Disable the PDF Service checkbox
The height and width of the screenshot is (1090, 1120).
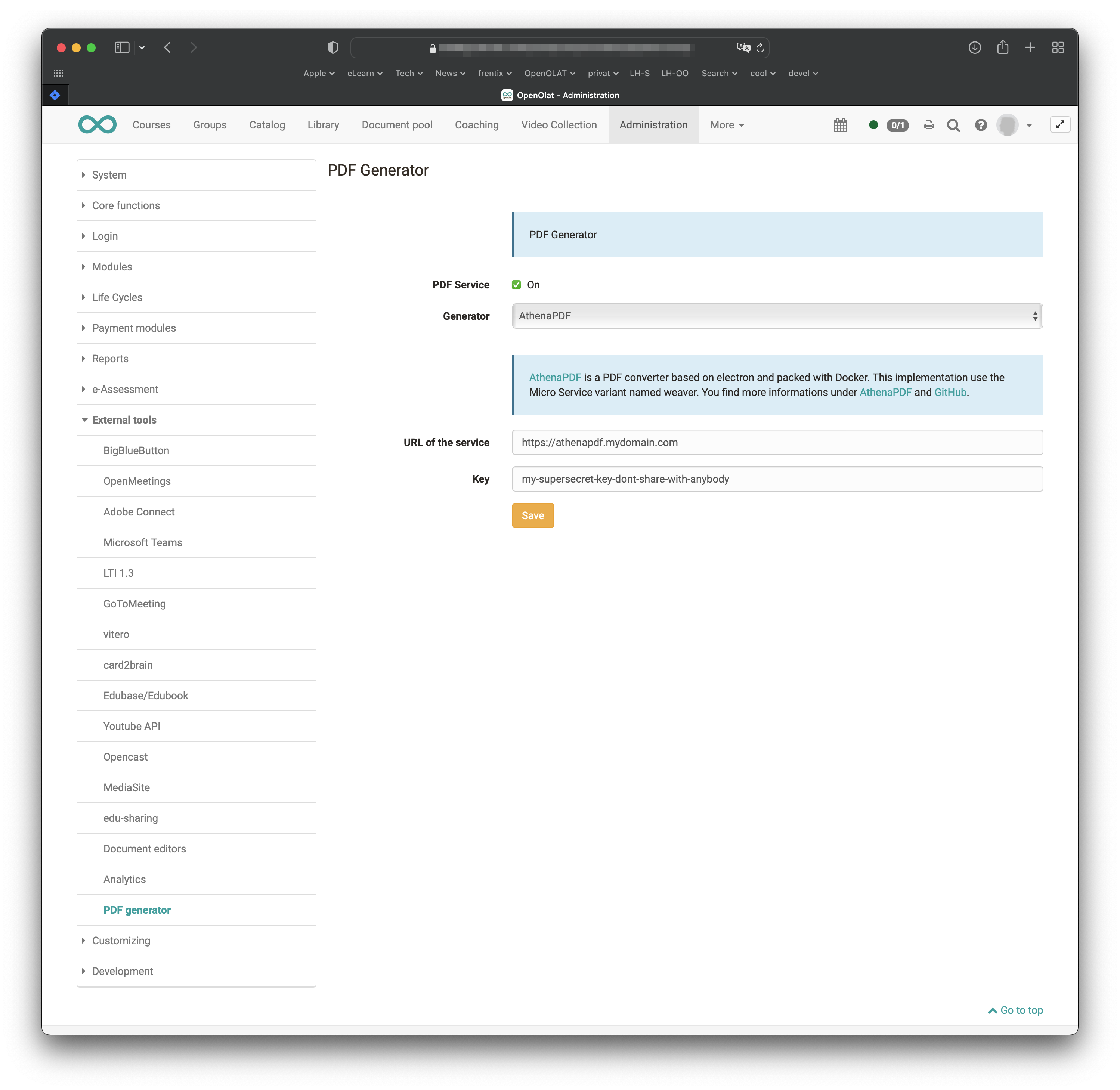(x=516, y=285)
